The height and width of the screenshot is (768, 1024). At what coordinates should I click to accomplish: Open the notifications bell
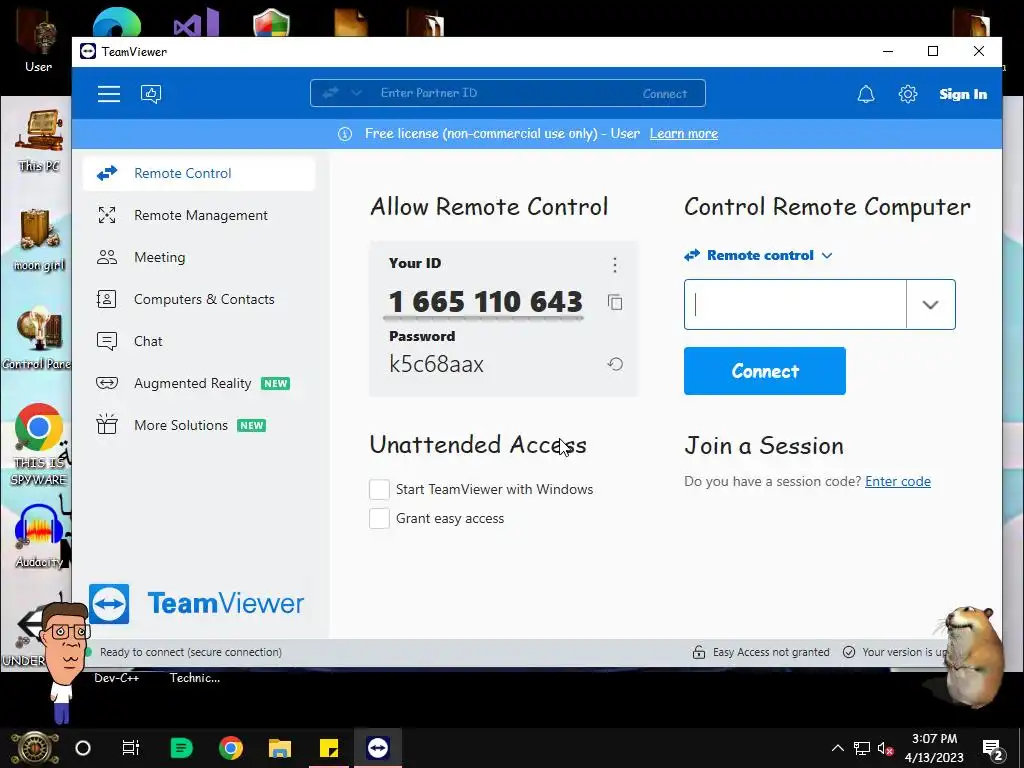click(865, 94)
